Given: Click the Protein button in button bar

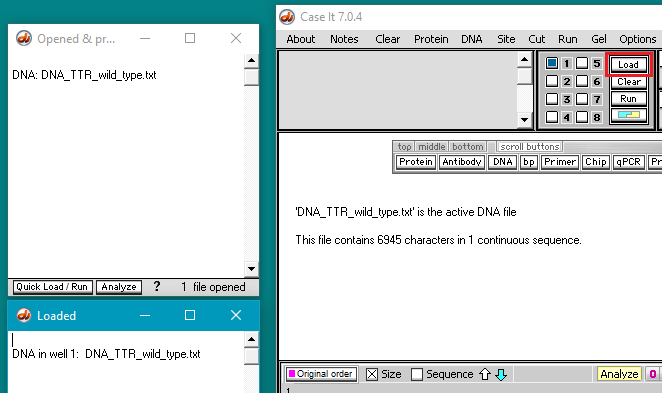Looking at the screenshot, I should 416,162.
